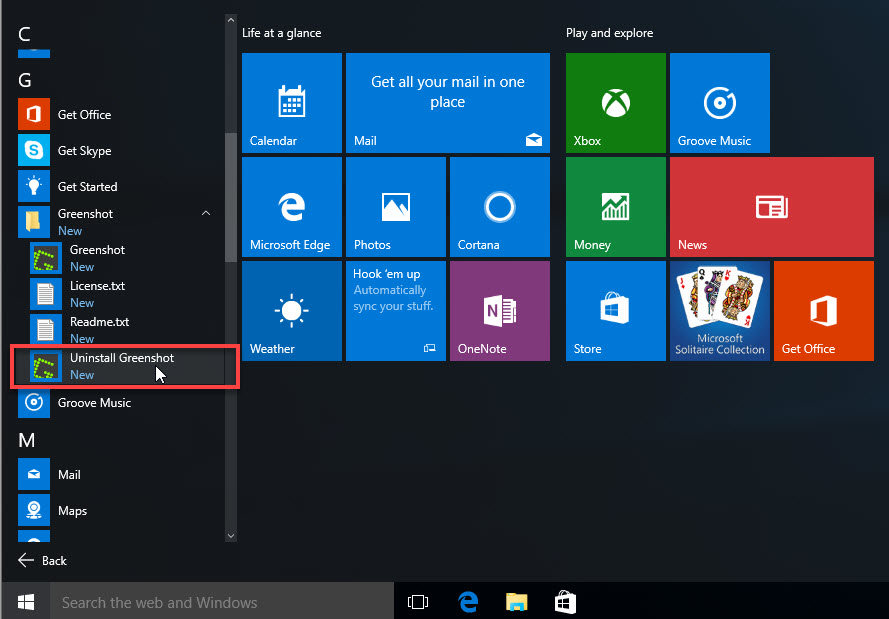Screen dimensions: 889x619
Task: Open the Calendar tile
Action: 291,103
